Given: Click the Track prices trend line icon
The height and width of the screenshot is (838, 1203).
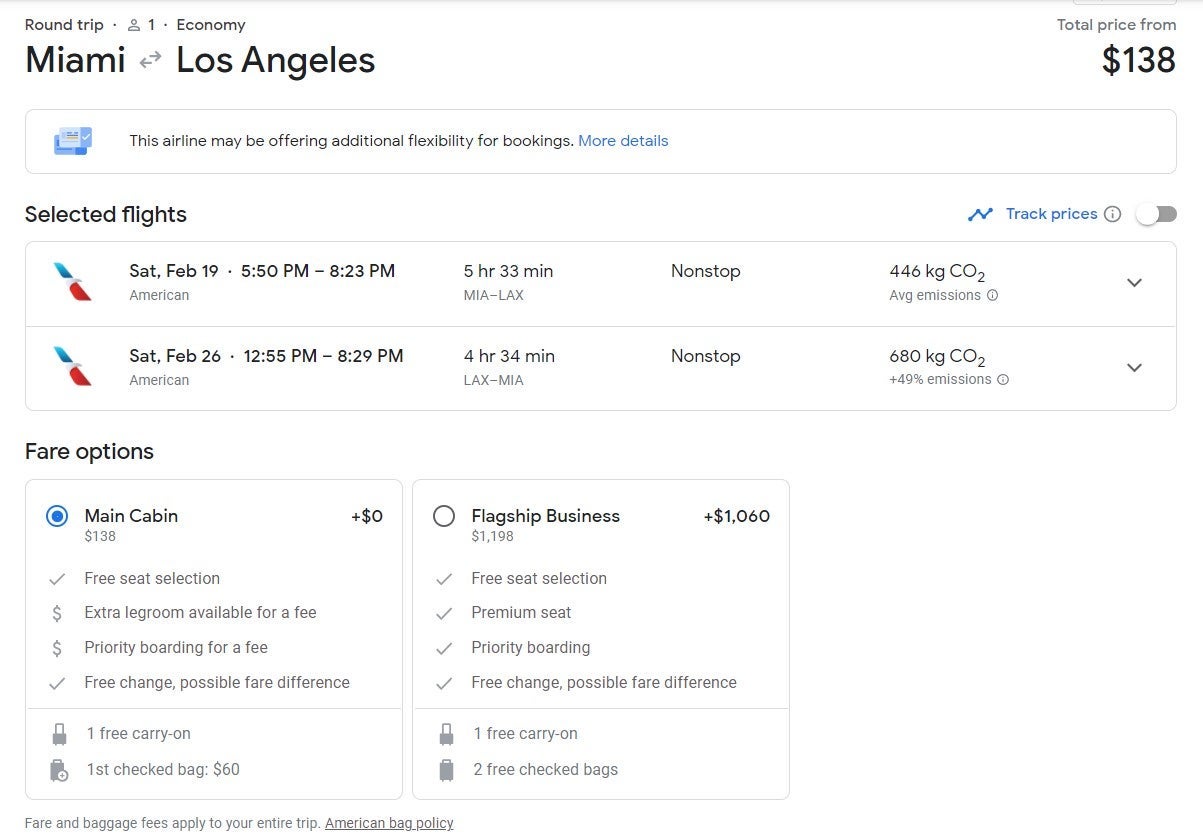Looking at the screenshot, I should 980,214.
